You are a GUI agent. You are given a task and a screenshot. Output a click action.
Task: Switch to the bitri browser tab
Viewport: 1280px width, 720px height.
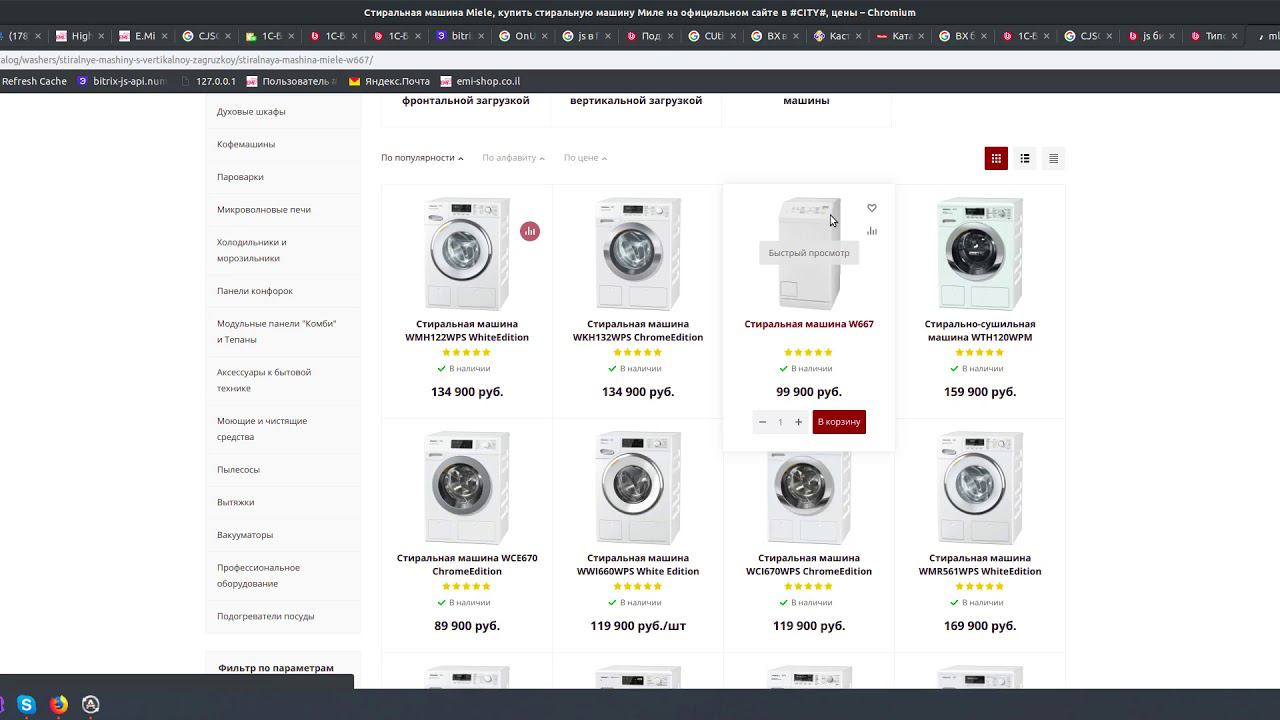(459, 36)
